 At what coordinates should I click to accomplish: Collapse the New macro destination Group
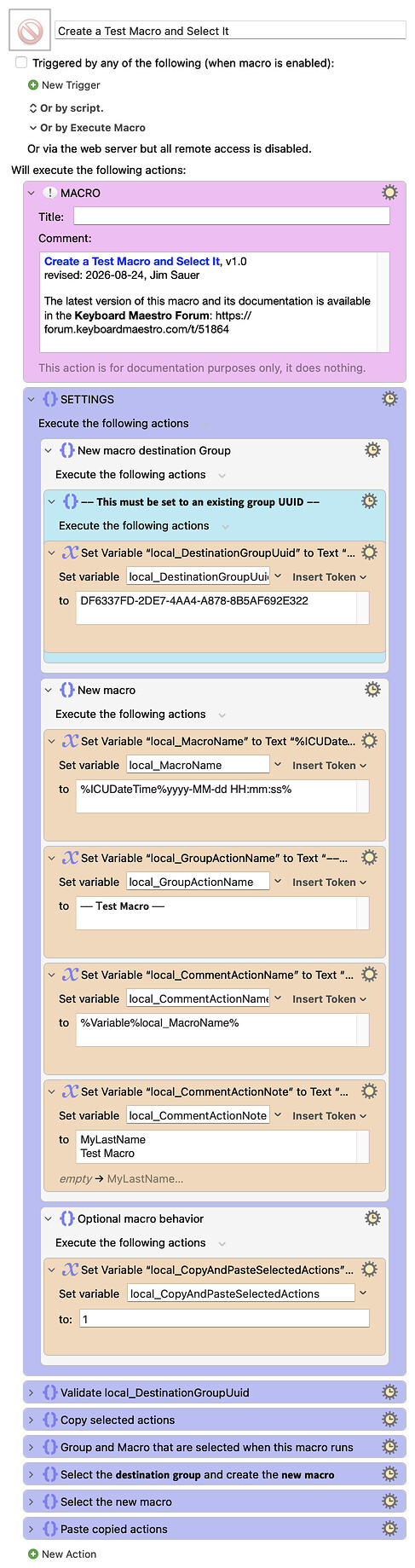[x=49, y=450]
